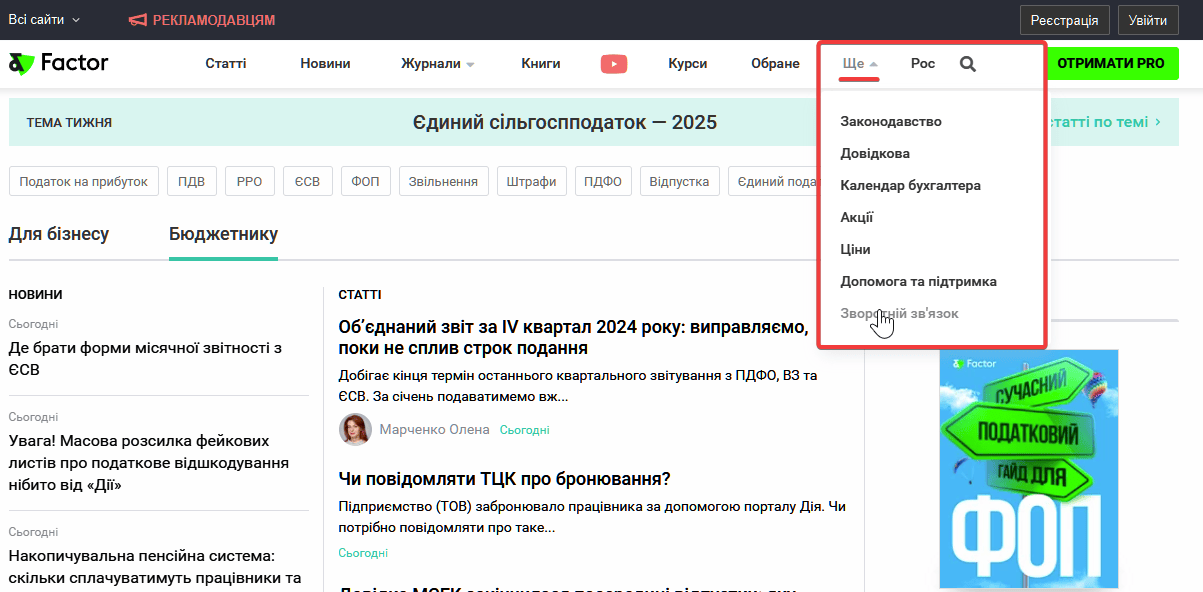Open article Чи повідомляти ТЦК про бронювання
The image size is (1203, 592).
click(504, 479)
